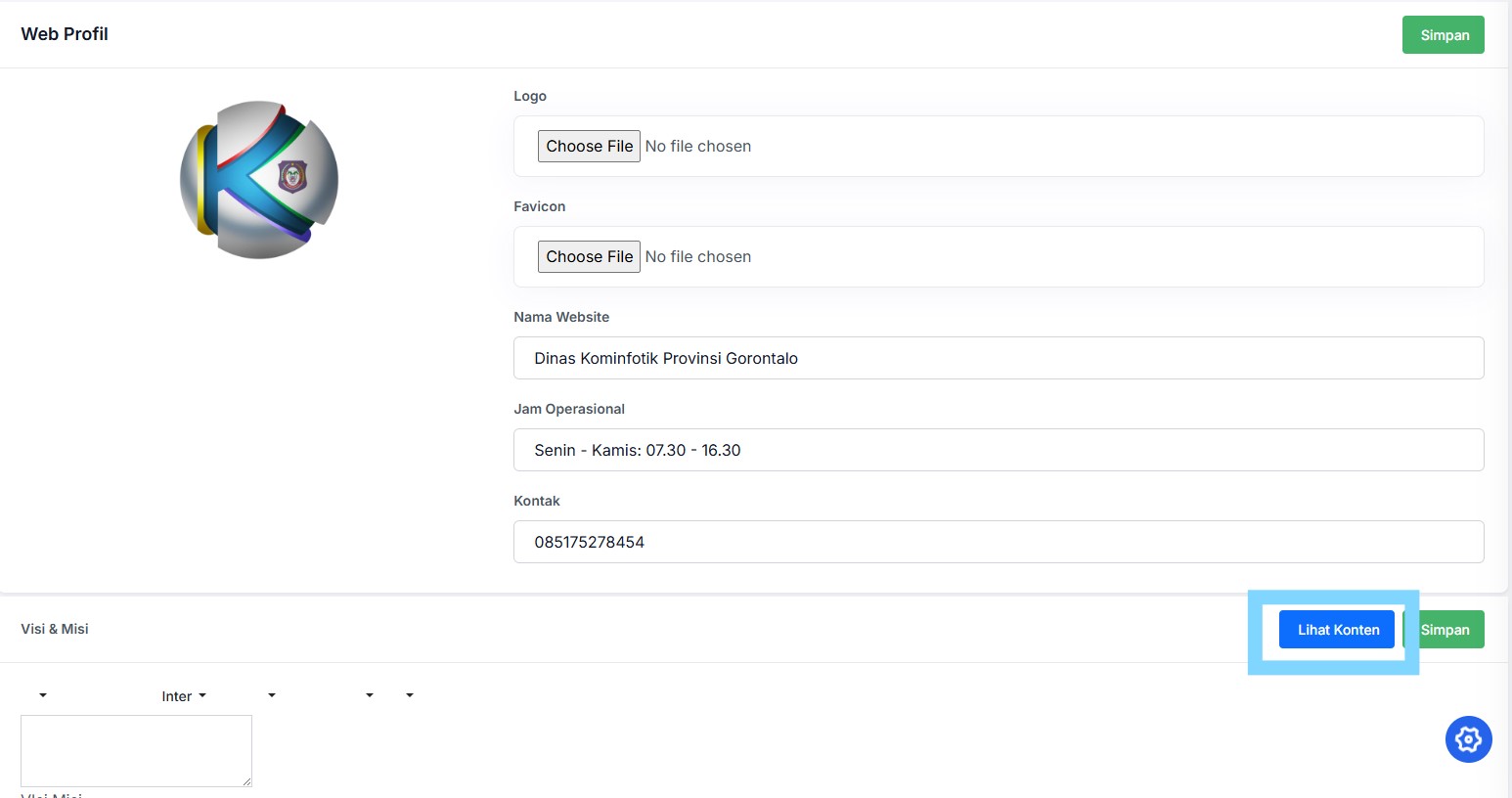The height and width of the screenshot is (798, 1512).
Task: Click Simpan in the Visi & Misi section
Action: click(x=1445, y=630)
